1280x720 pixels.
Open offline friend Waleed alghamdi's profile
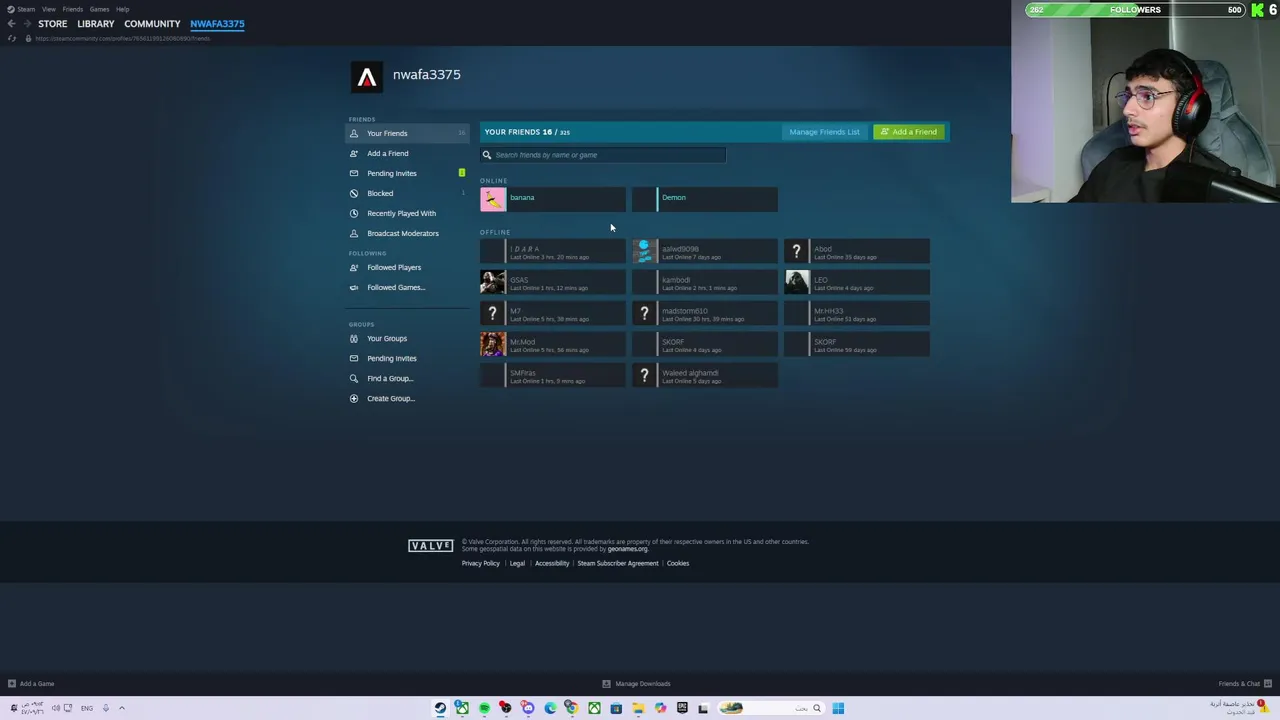click(705, 376)
